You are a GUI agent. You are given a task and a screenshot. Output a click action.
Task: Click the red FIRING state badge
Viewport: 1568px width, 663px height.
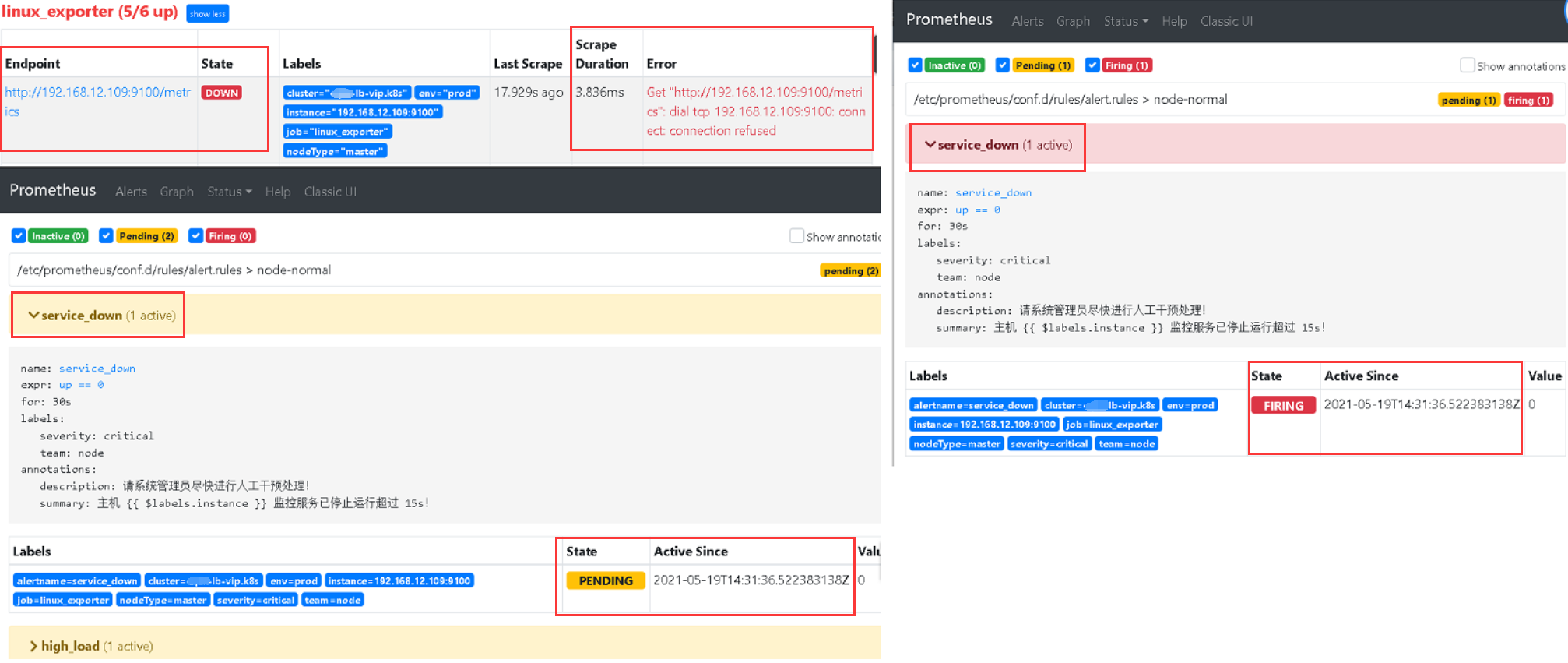pos(1283,405)
